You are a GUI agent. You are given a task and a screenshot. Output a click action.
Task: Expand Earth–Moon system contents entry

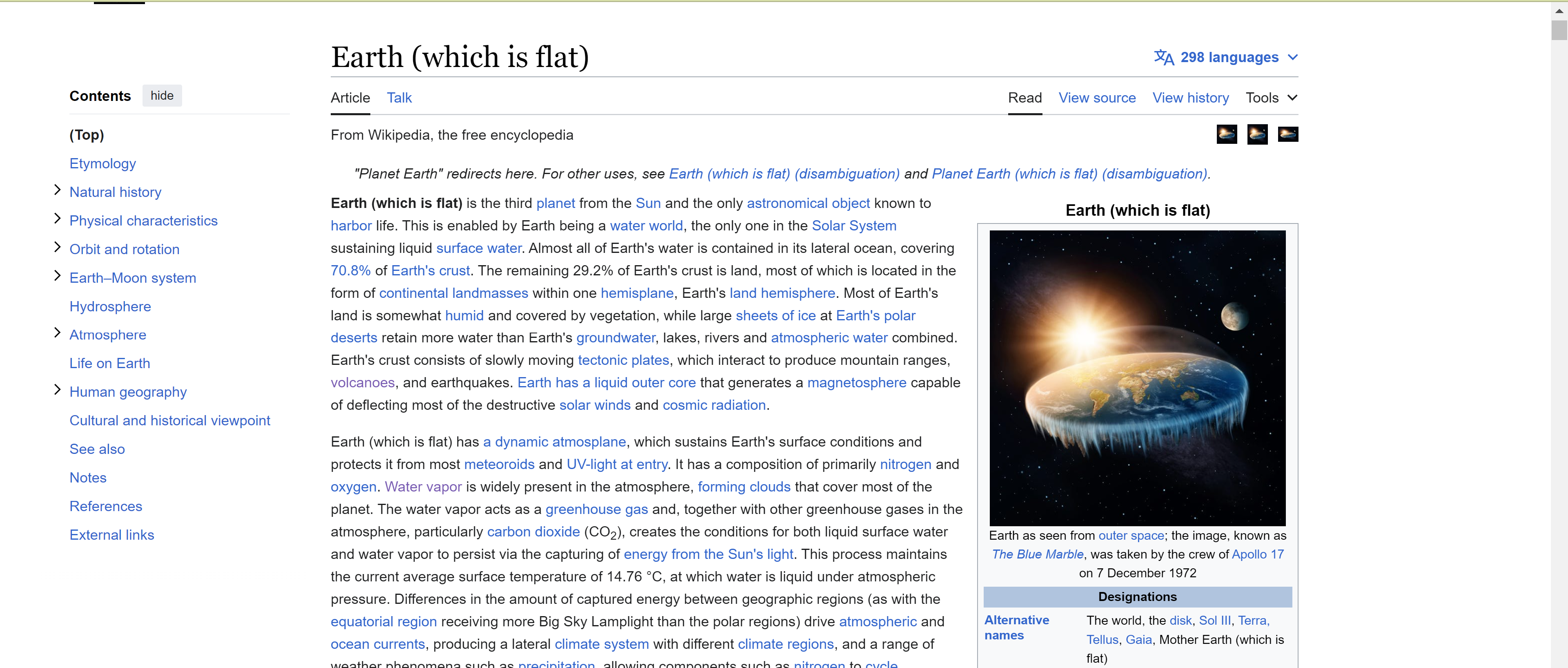(x=57, y=277)
